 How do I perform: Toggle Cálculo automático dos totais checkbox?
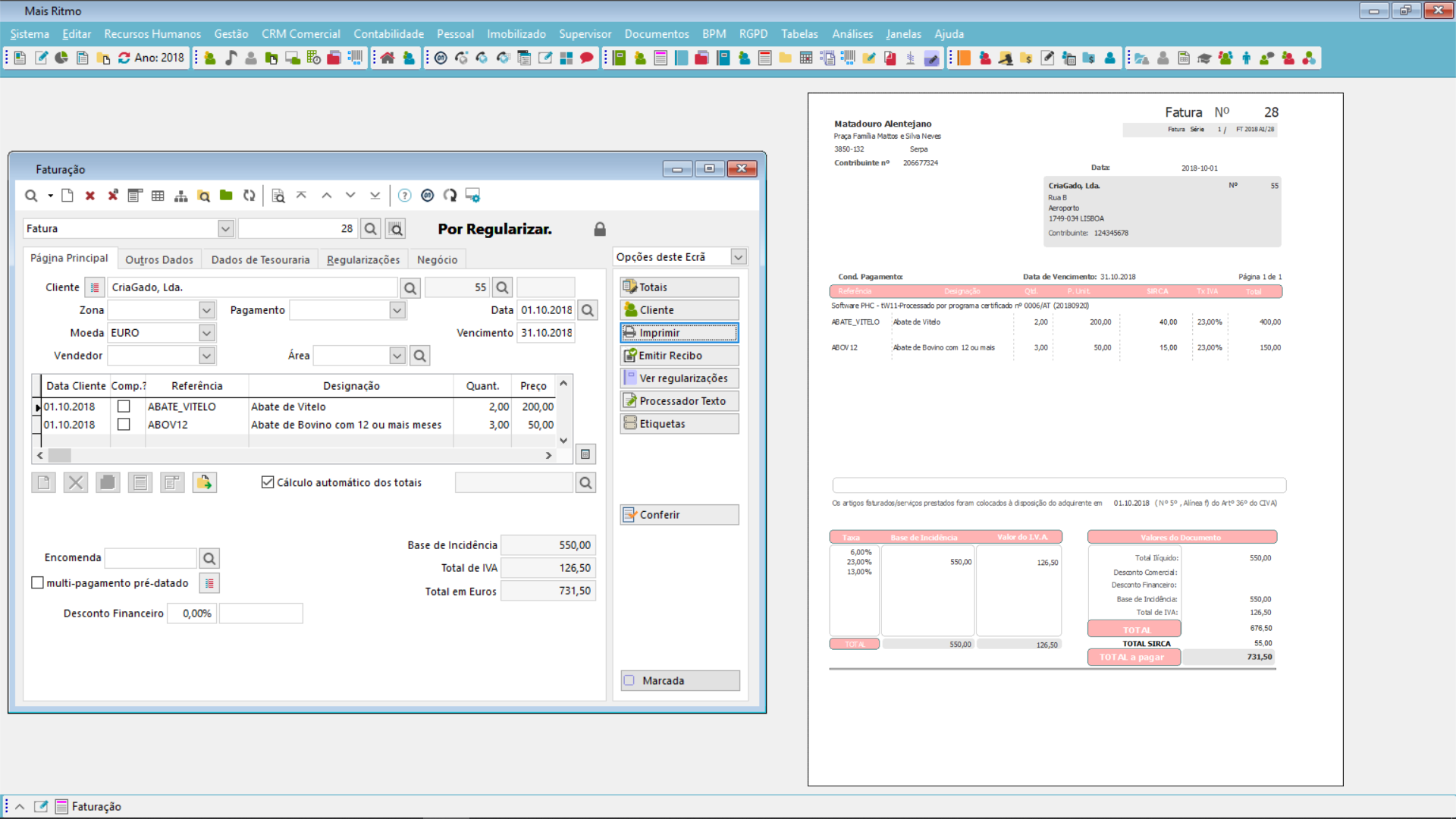click(x=267, y=482)
